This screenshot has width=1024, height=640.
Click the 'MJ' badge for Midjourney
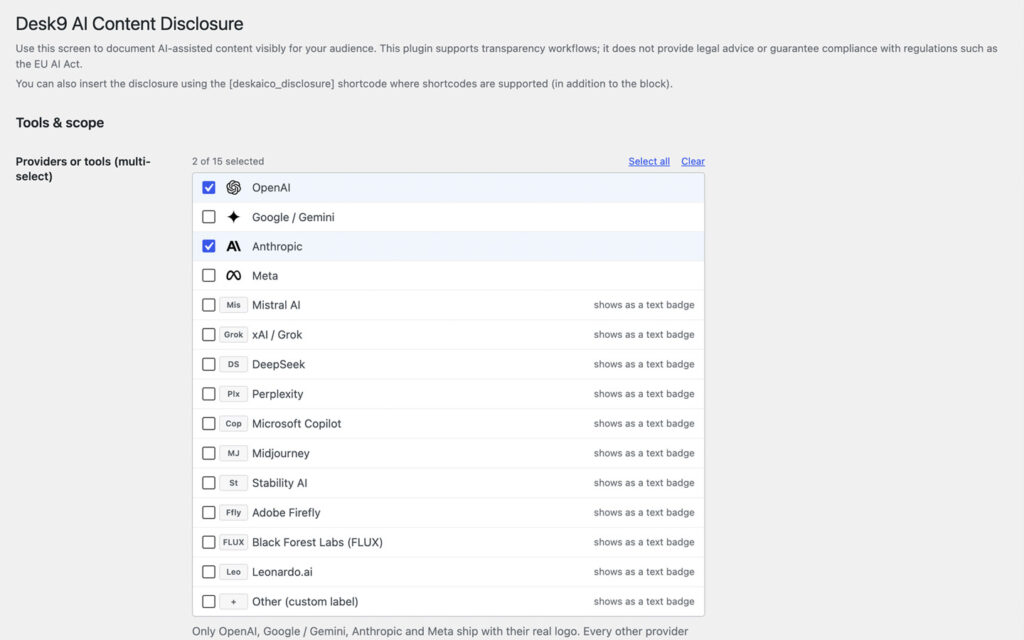[x=233, y=453]
